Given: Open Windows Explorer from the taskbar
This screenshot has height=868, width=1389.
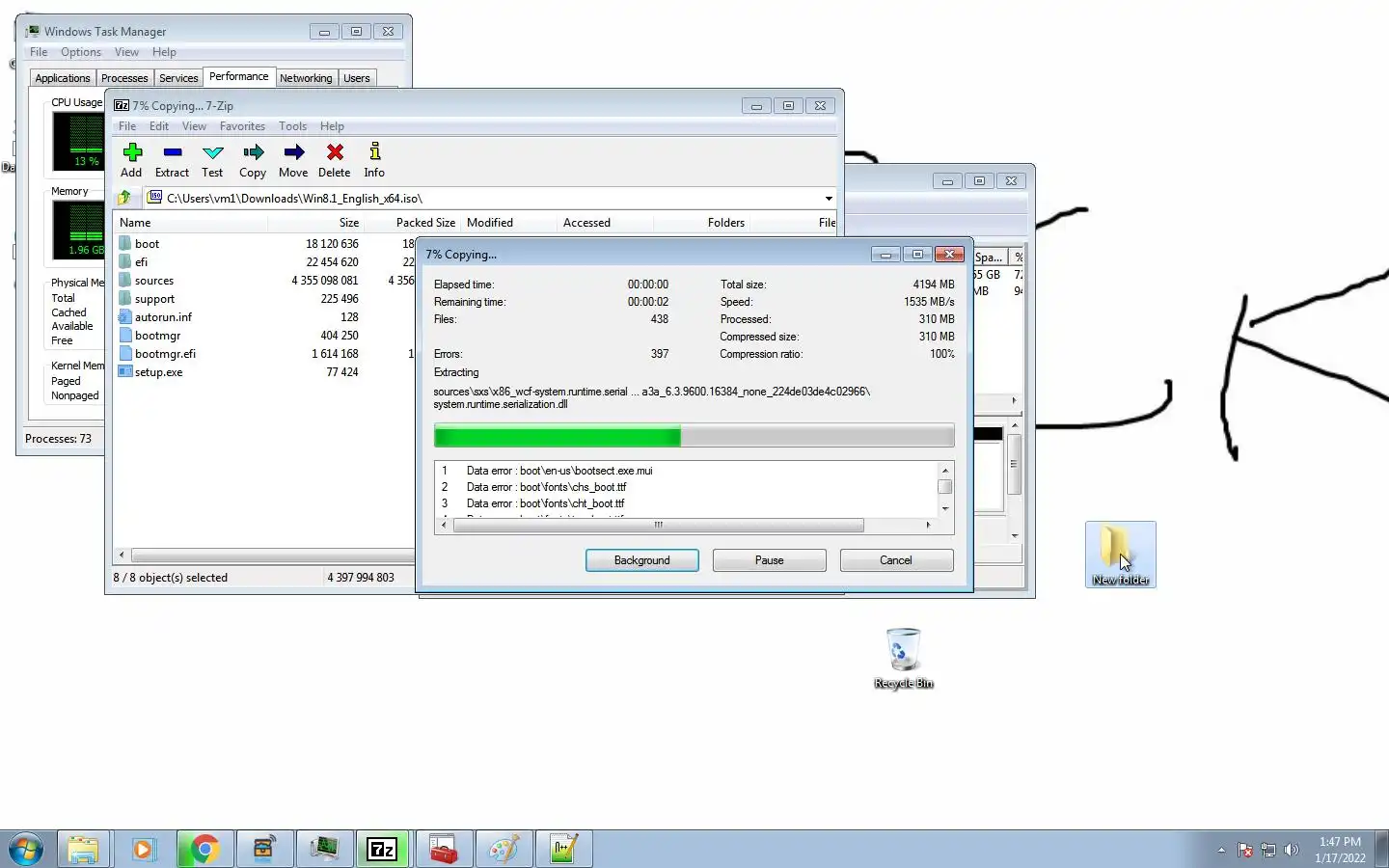Looking at the screenshot, I should (84, 850).
